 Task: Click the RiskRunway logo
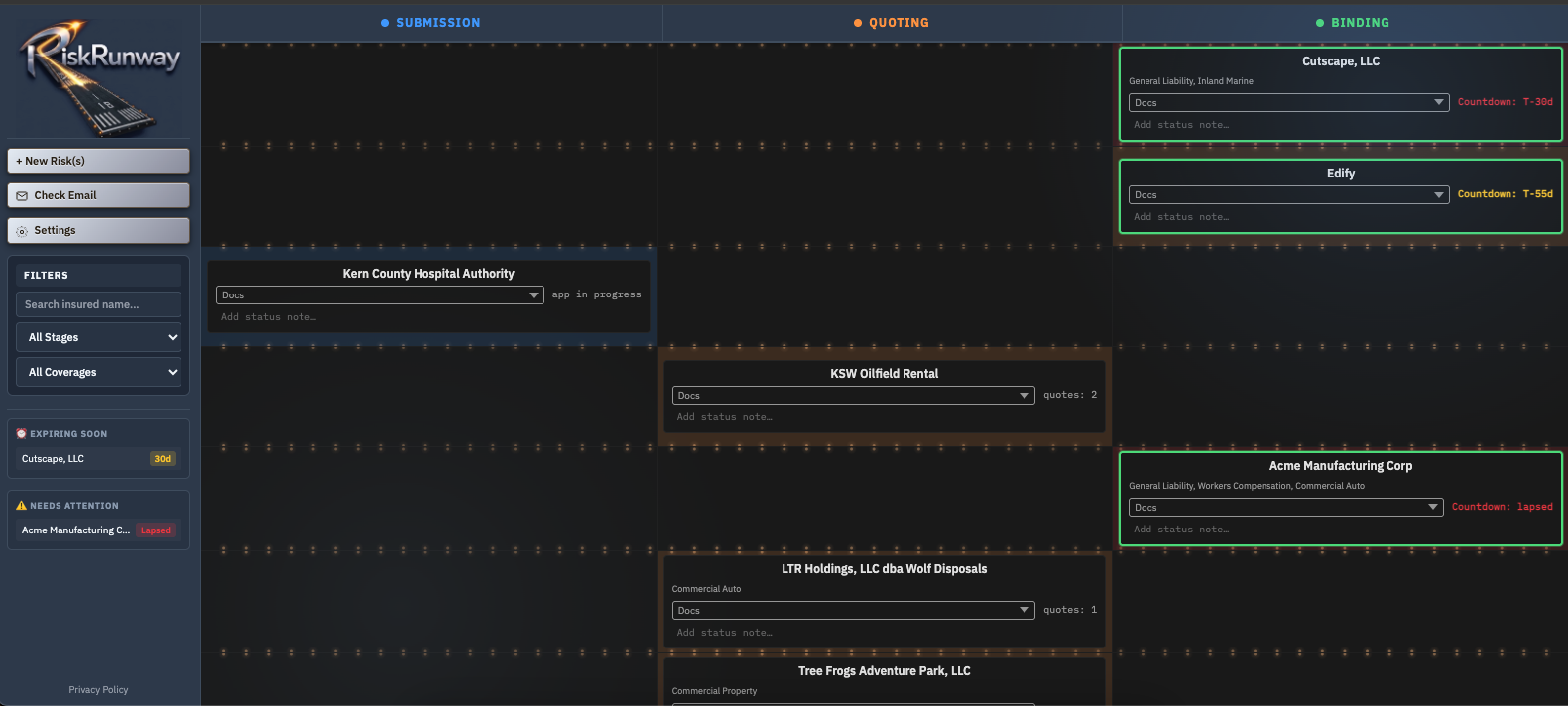(99, 77)
